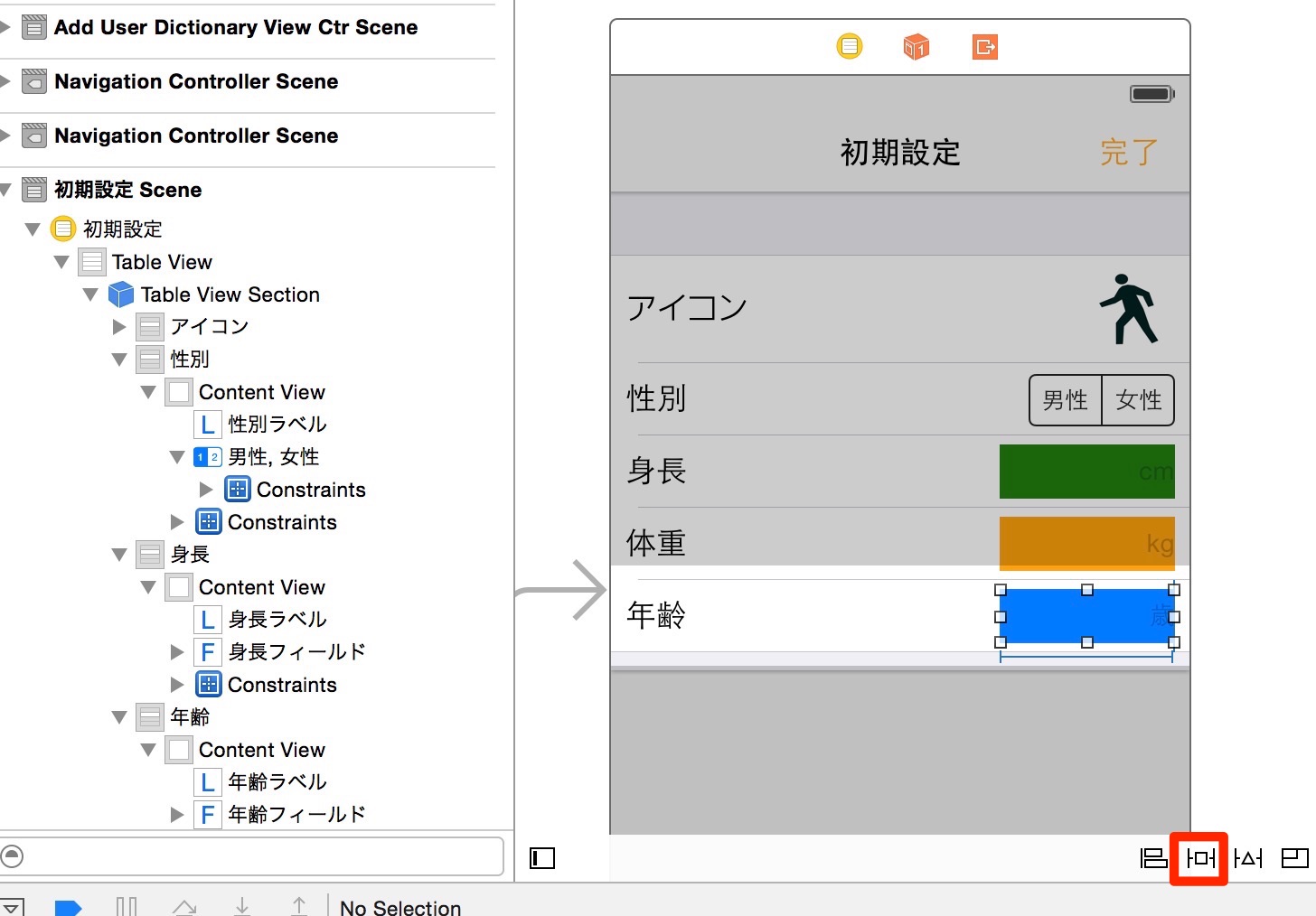Expand Constraints under 男性, 女性
The image size is (1316, 916).
click(x=206, y=489)
